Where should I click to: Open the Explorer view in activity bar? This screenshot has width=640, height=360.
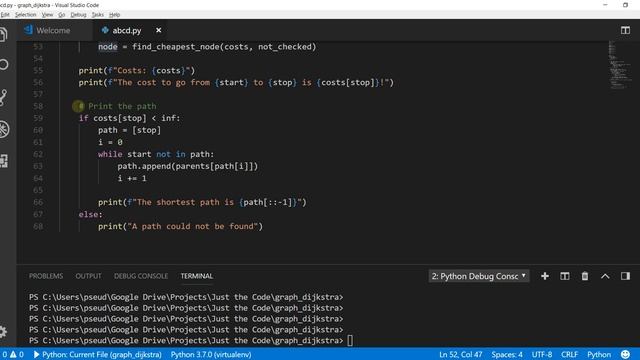3,34
